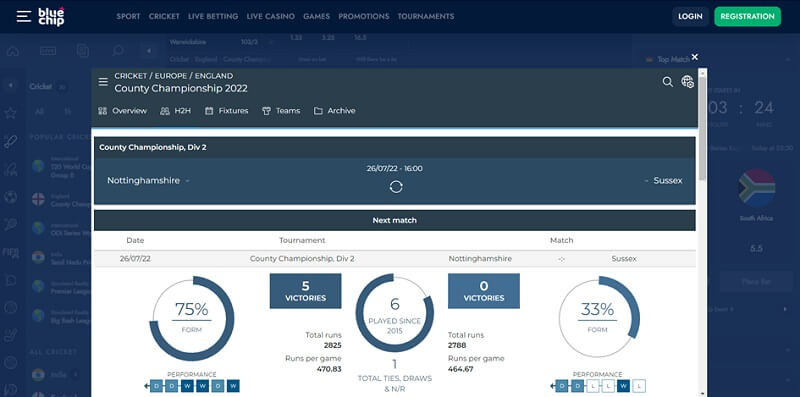
Task: Click Total runs 2825 value
Action: tap(333, 345)
